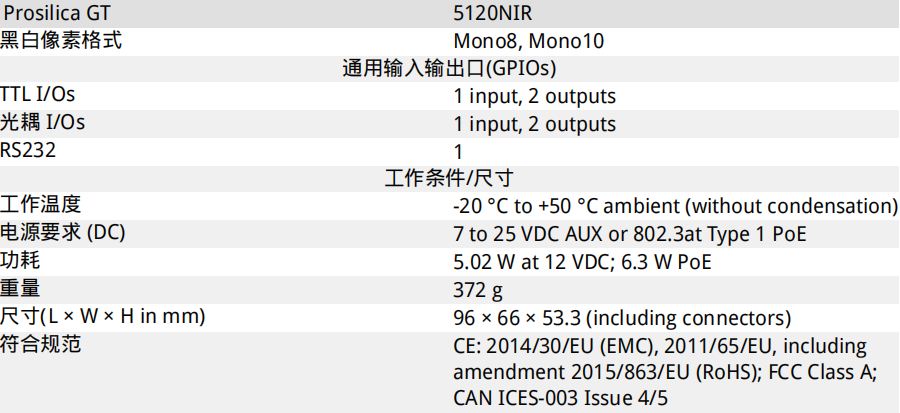The width and height of the screenshot is (900, 413).
Task: Select the Mono8, Mono10 value
Action: click(529, 41)
